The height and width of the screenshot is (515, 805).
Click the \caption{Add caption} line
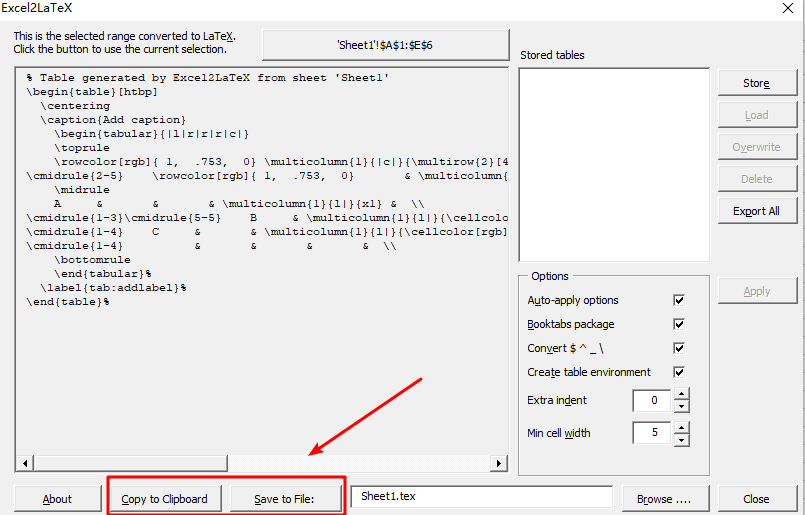pos(113,120)
